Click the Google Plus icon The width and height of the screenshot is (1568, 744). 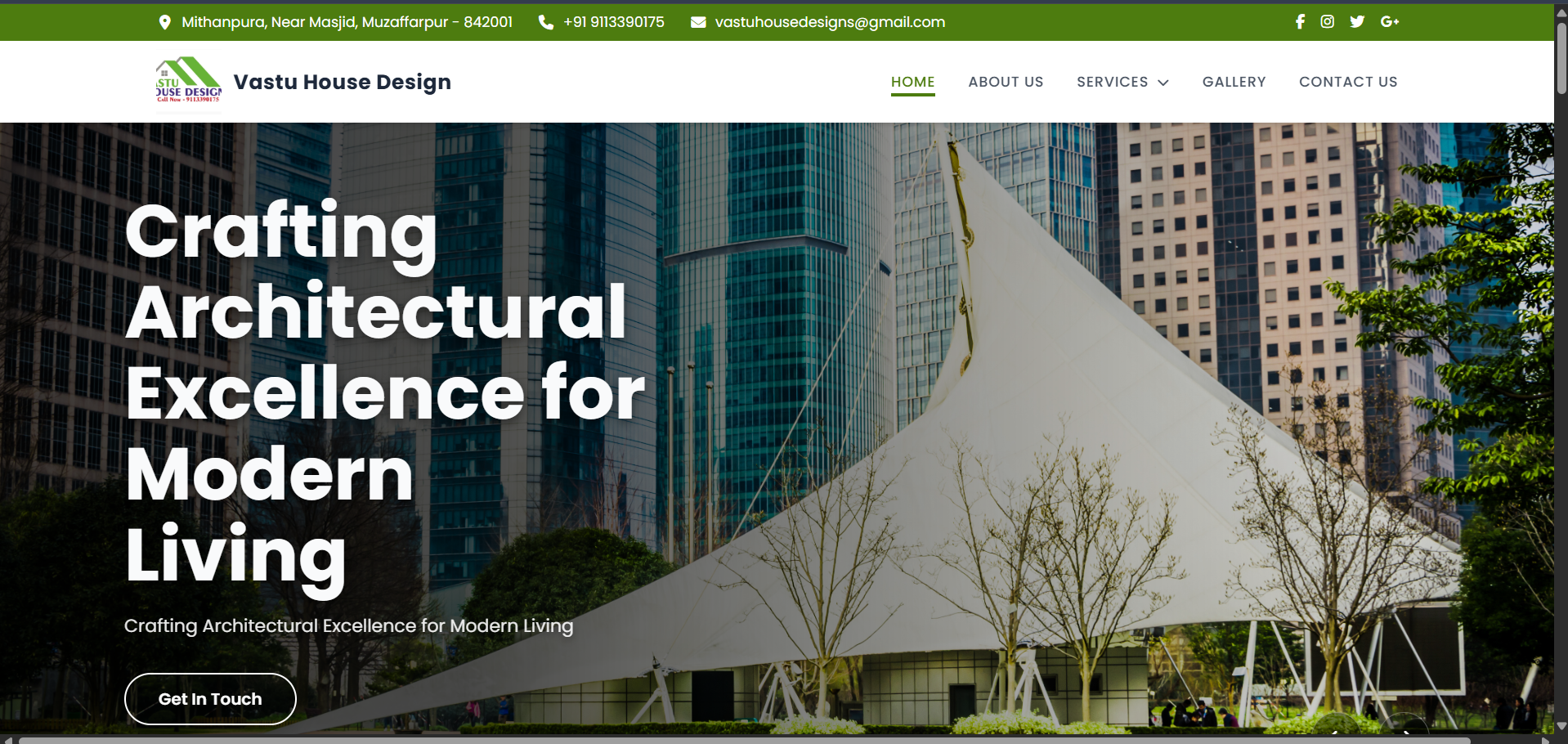(x=1389, y=22)
